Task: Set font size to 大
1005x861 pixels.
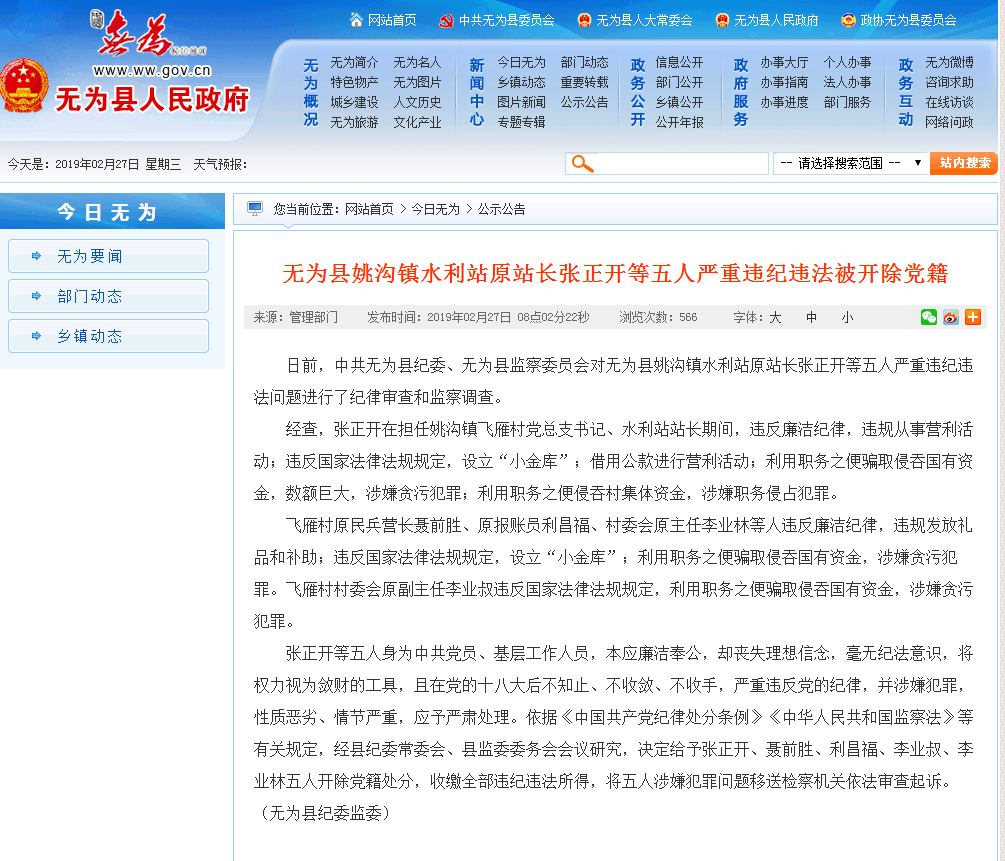Action: click(x=775, y=317)
